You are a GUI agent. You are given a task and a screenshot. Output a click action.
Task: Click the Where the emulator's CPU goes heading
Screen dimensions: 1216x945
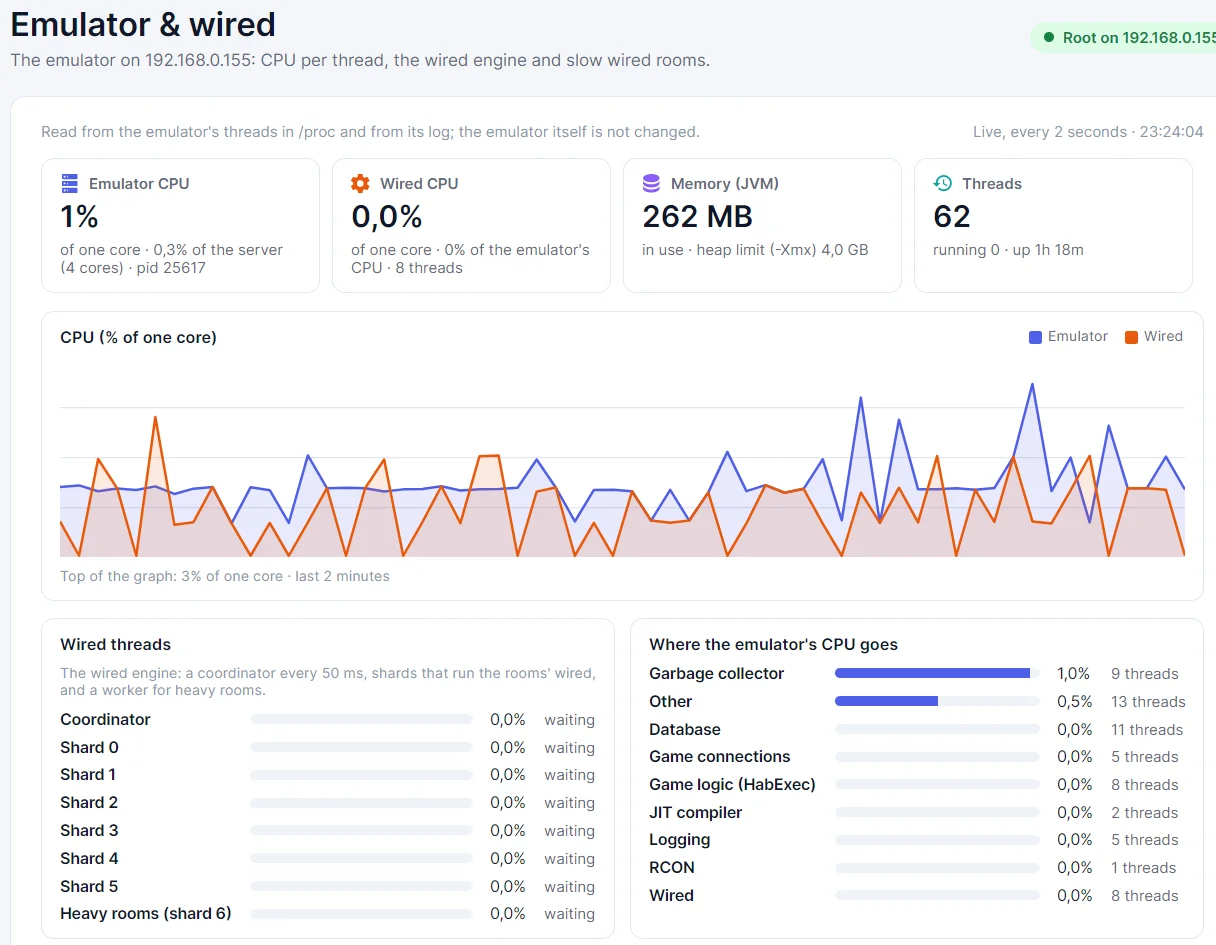pyautogui.click(x=774, y=645)
